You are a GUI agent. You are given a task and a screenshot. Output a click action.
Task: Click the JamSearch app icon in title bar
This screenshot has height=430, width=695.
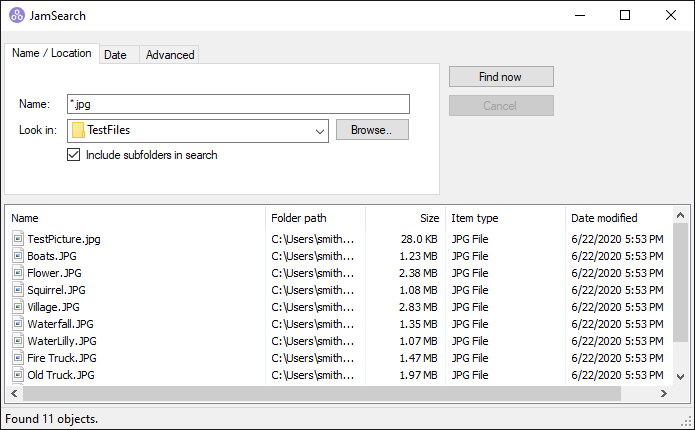pos(15,15)
